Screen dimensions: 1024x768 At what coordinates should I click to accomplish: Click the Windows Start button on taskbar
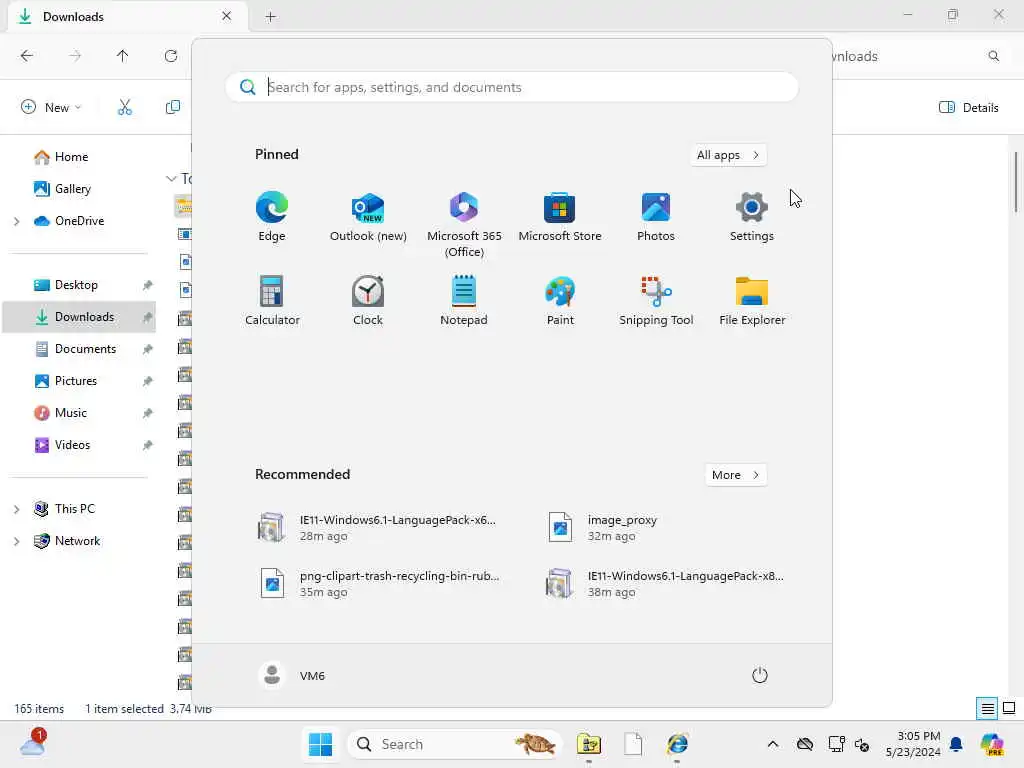pyautogui.click(x=321, y=744)
